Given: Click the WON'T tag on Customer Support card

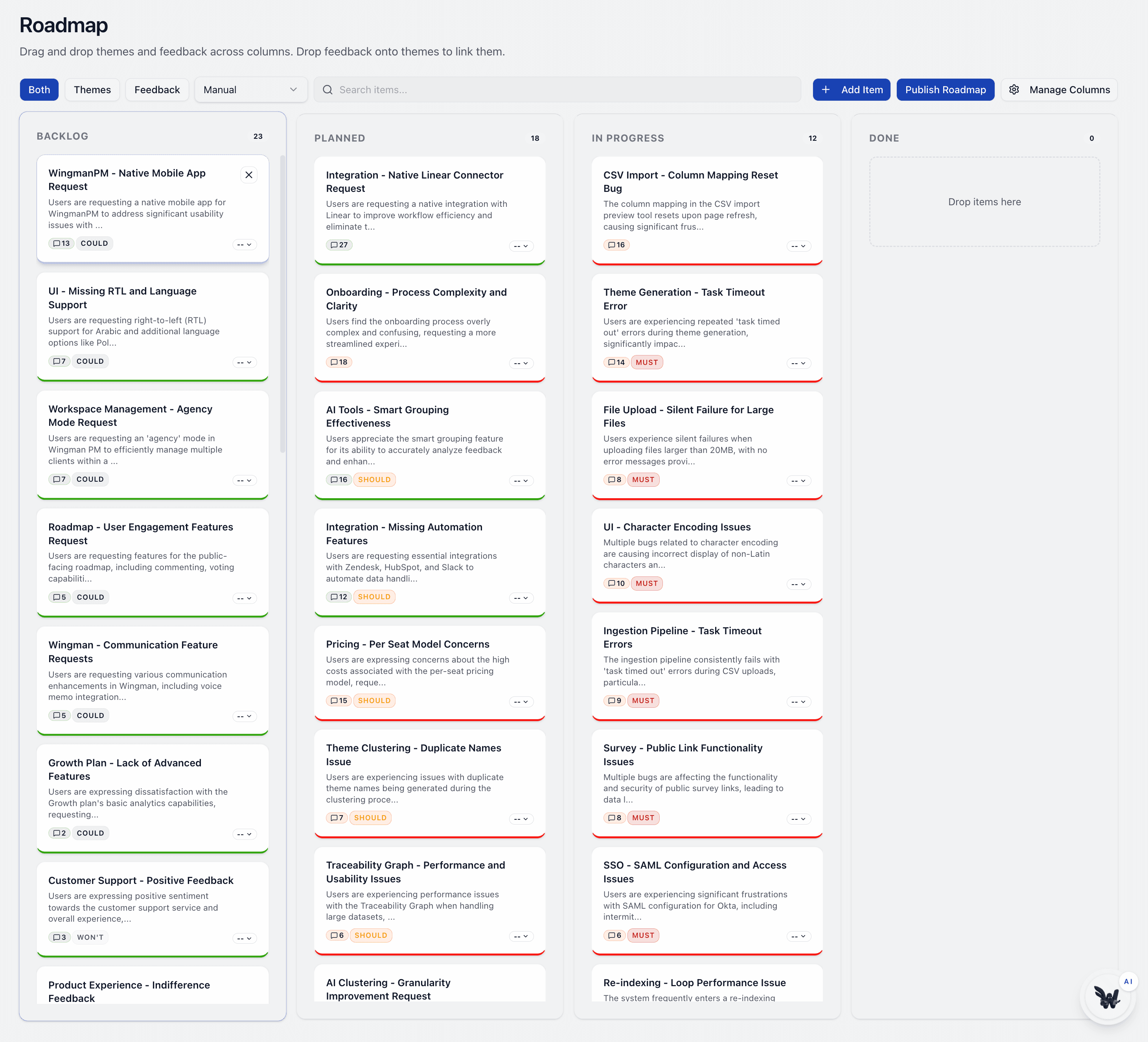Looking at the screenshot, I should 90,938.
